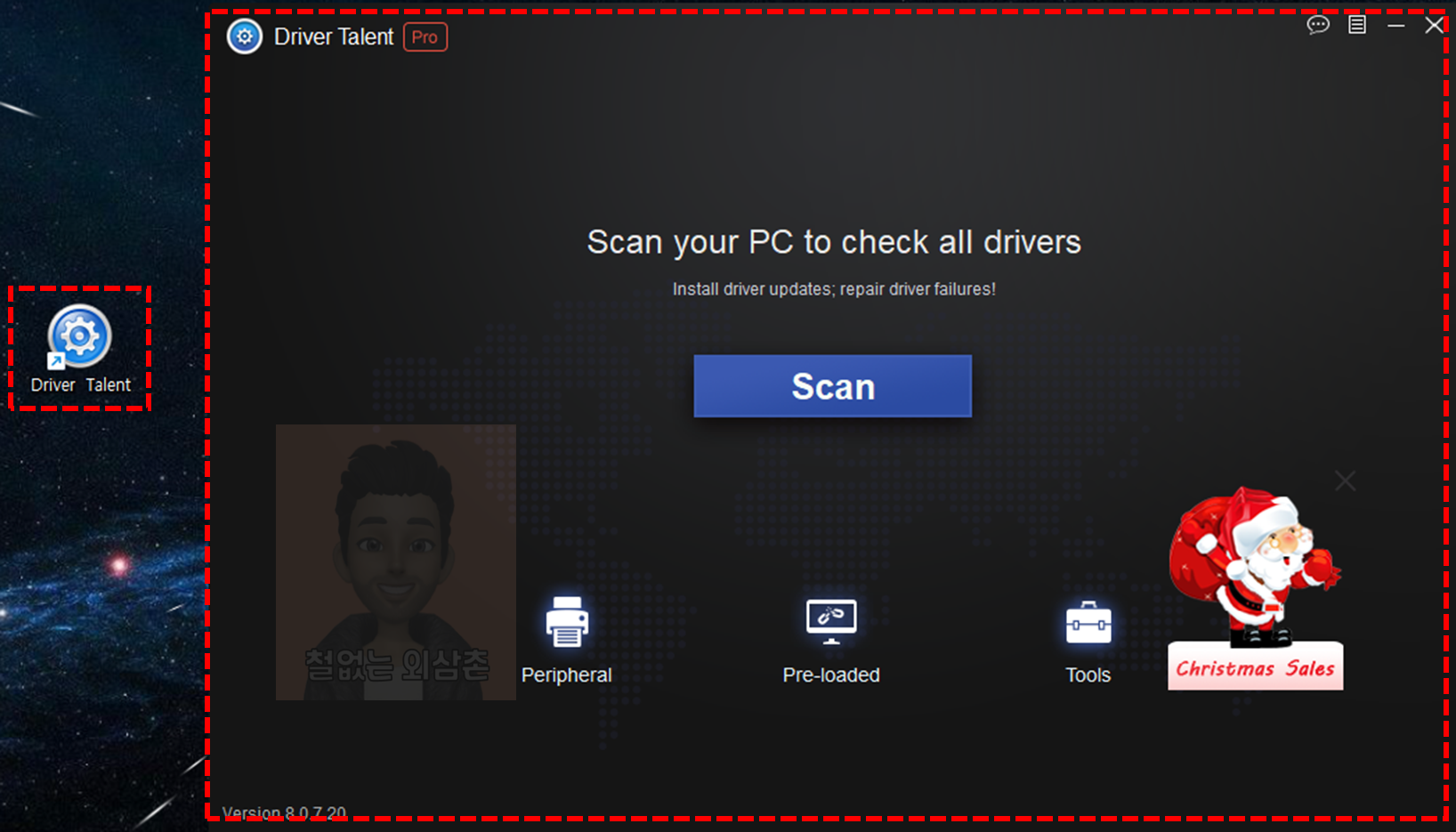Open the Peripheral drivers printer icon

click(x=567, y=622)
